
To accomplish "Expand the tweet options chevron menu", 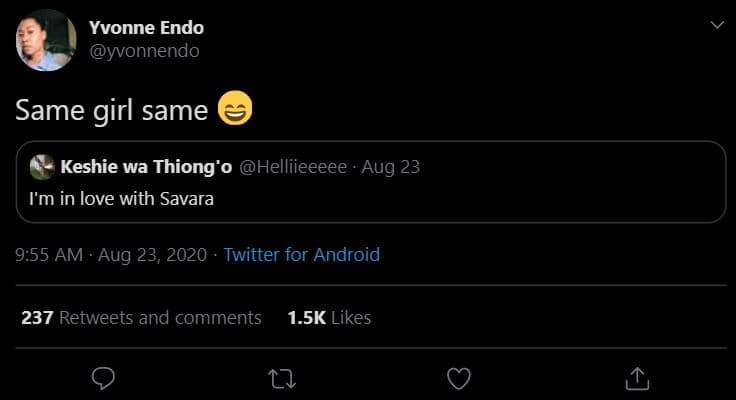I will (x=716, y=26).
